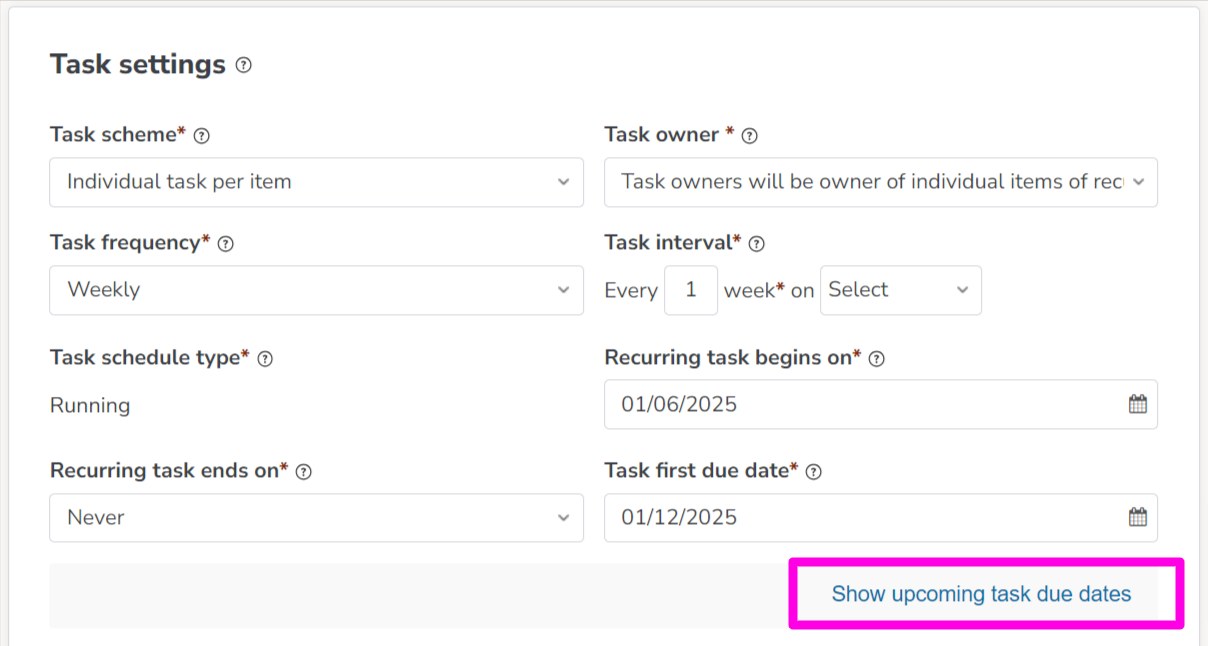This screenshot has width=1208, height=646.
Task: View the Task interval help tooltip
Action: [x=757, y=243]
